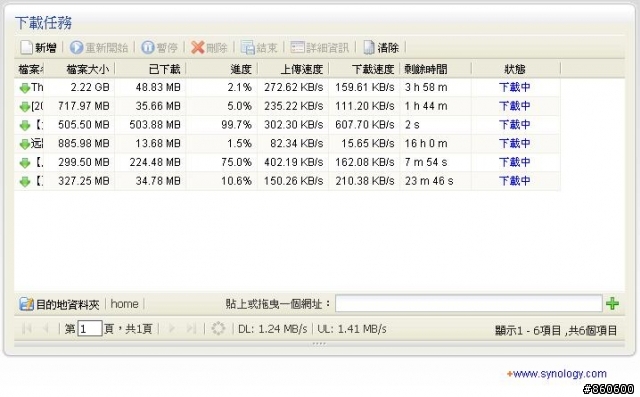Viewport: 640px width, 397px height.
Task: Sort by the 下載速度 column header
Action: 364,69
